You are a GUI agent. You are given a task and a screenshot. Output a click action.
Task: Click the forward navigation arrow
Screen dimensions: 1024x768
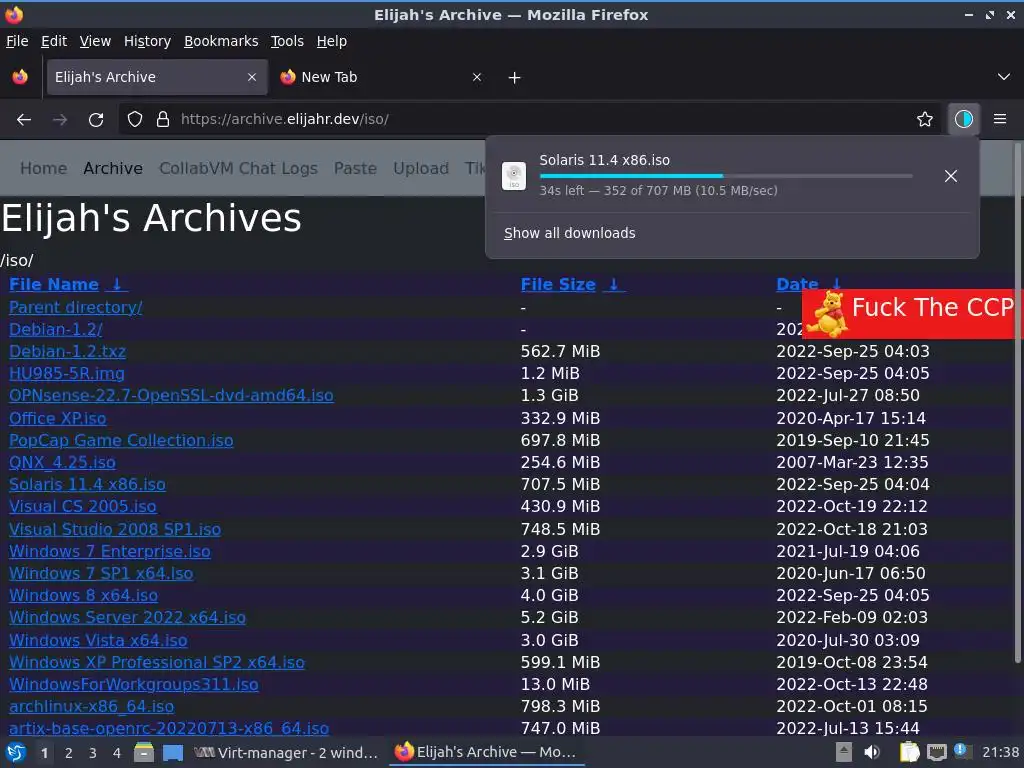[x=60, y=120]
